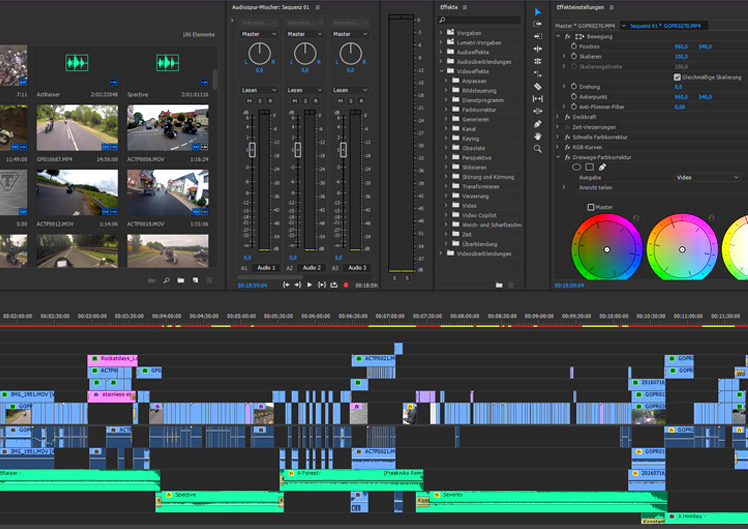Screen dimensions: 748x529
Task: Activate the Hand tool
Action: pyautogui.click(x=537, y=136)
